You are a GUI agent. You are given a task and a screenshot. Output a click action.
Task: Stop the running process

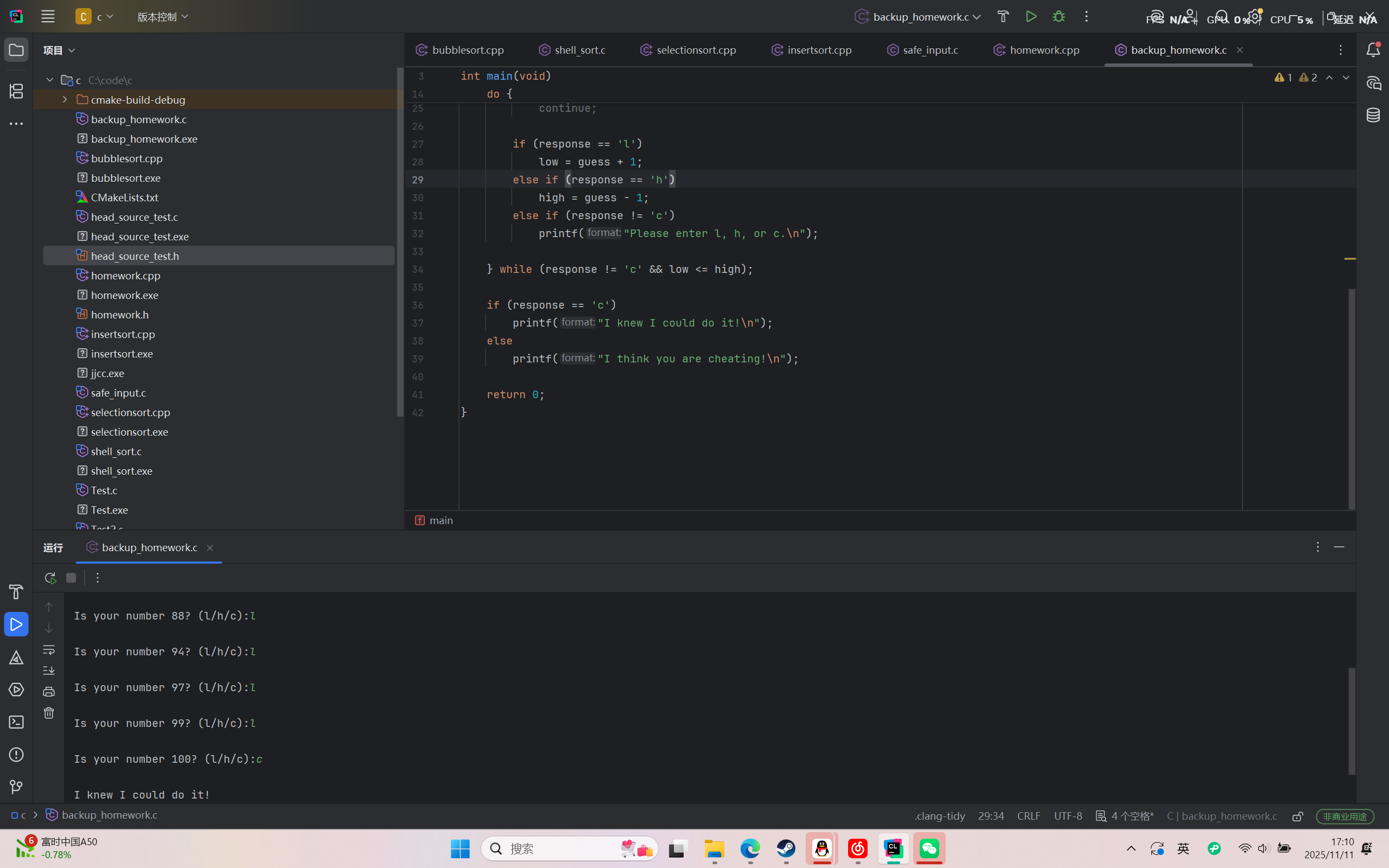pyautogui.click(x=71, y=578)
